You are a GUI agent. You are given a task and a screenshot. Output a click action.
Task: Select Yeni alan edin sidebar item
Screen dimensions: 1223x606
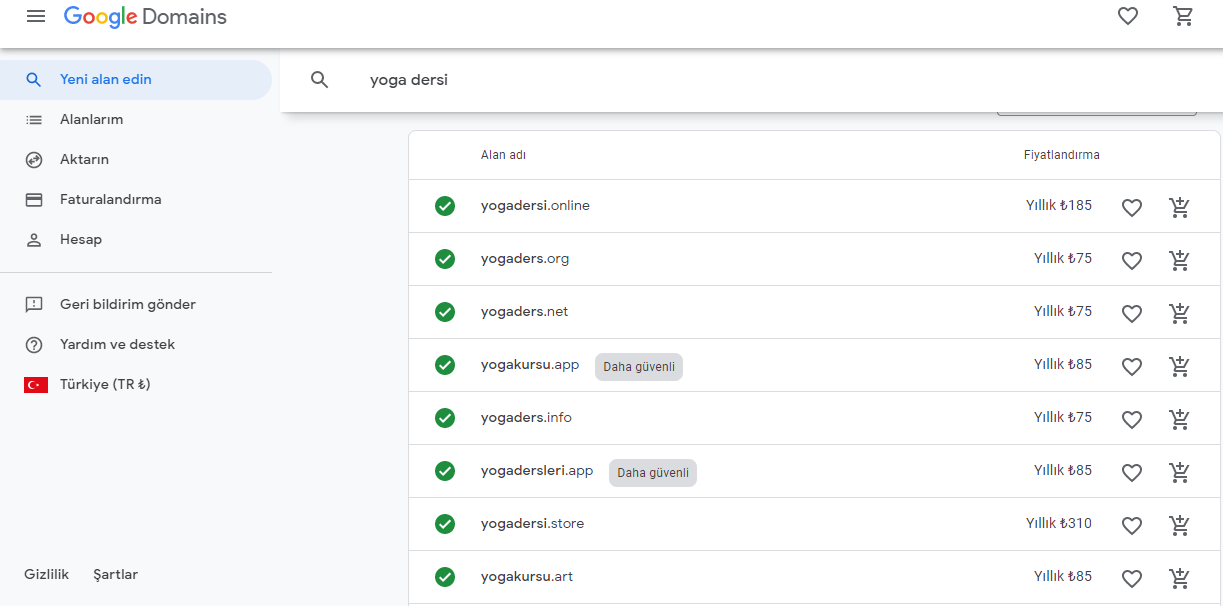[x=106, y=80]
